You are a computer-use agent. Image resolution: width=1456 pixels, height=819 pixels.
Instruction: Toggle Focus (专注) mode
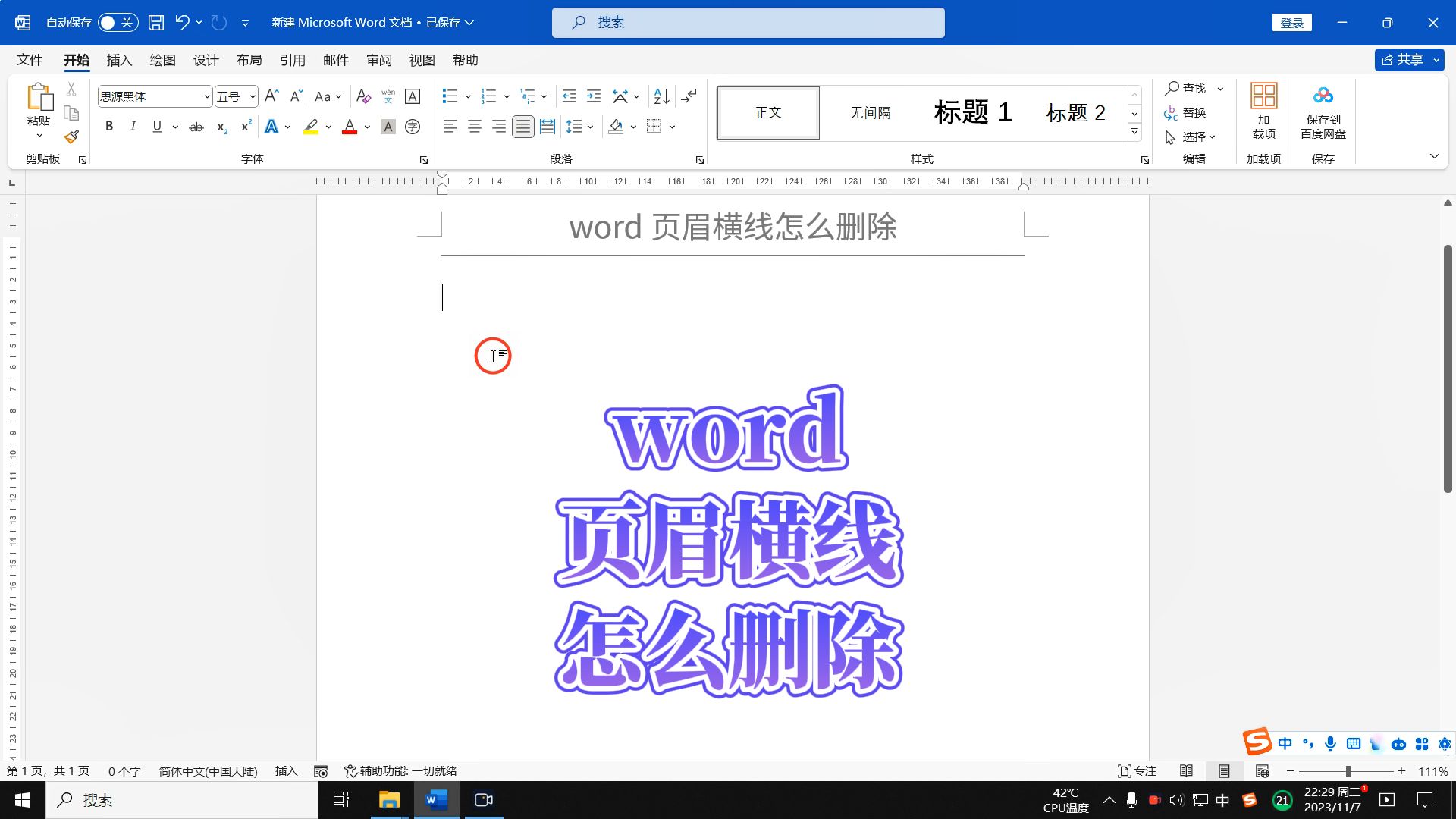click(x=1137, y=771)
